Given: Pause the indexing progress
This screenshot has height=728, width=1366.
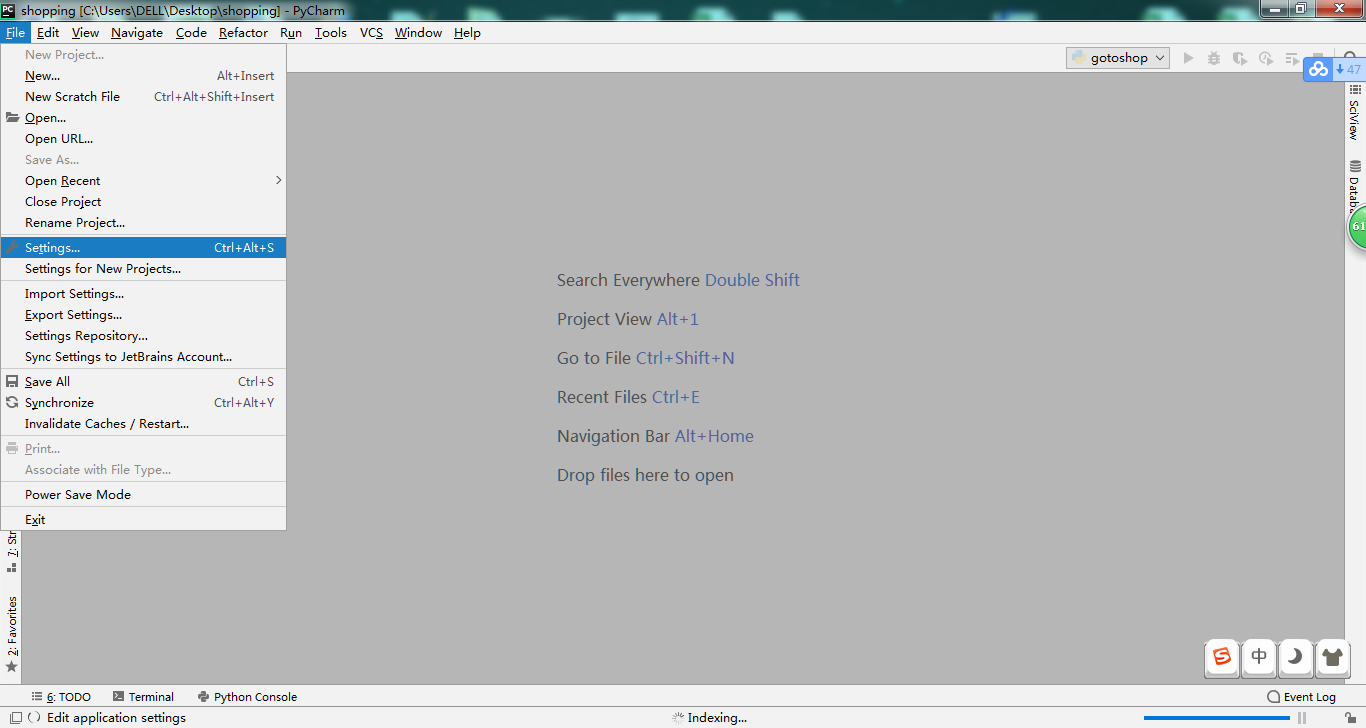Looking at the screenshot, I should [1302, 718].
